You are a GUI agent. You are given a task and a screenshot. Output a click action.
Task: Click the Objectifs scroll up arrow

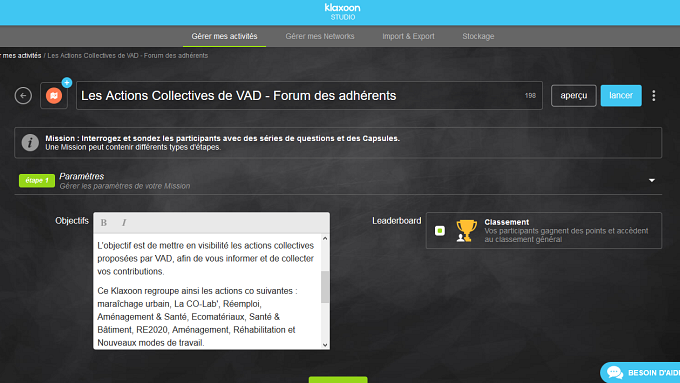[325, 239]
